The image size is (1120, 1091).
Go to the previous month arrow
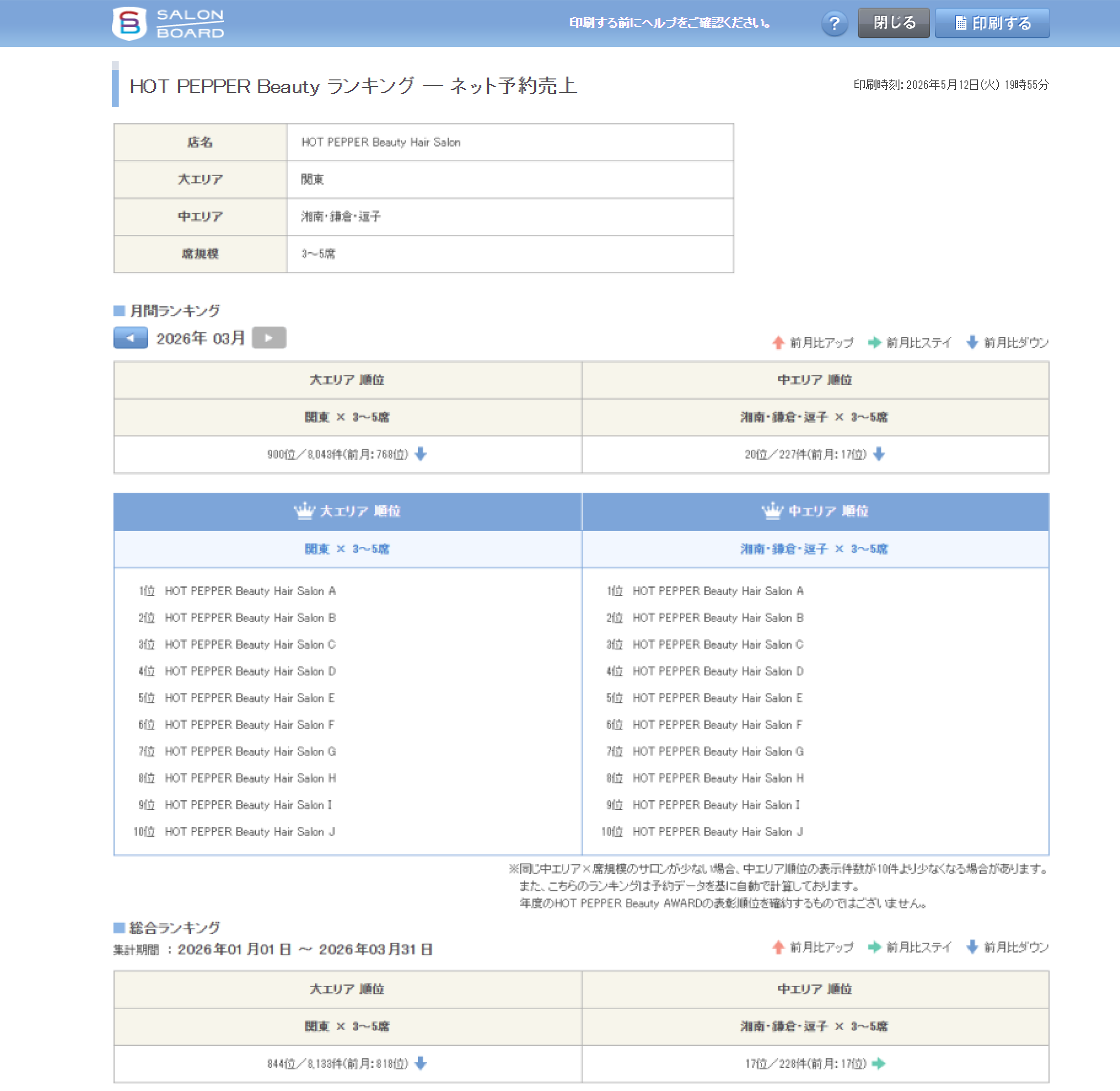[131, 337]
